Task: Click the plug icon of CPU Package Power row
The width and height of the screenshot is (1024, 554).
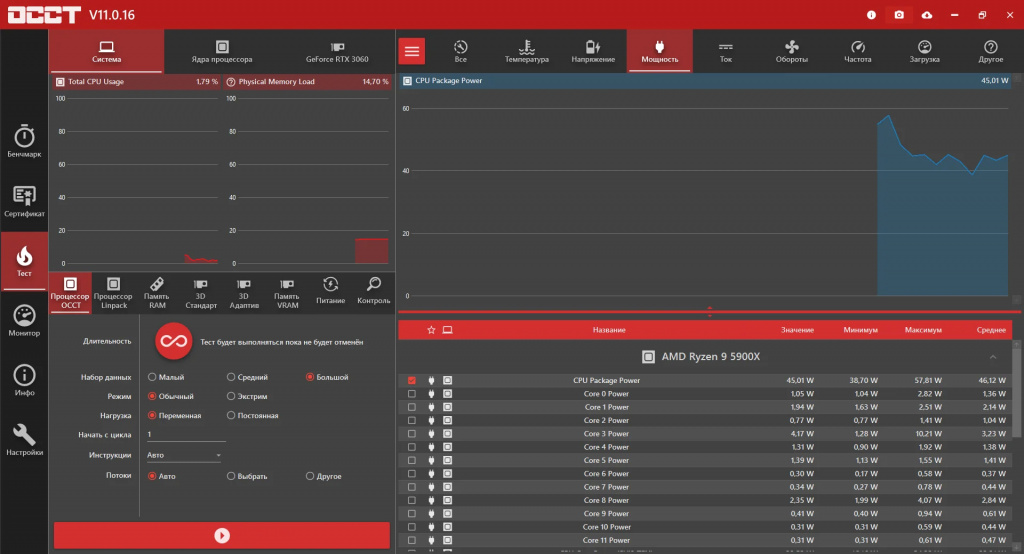Action: [x=431, y=380]
